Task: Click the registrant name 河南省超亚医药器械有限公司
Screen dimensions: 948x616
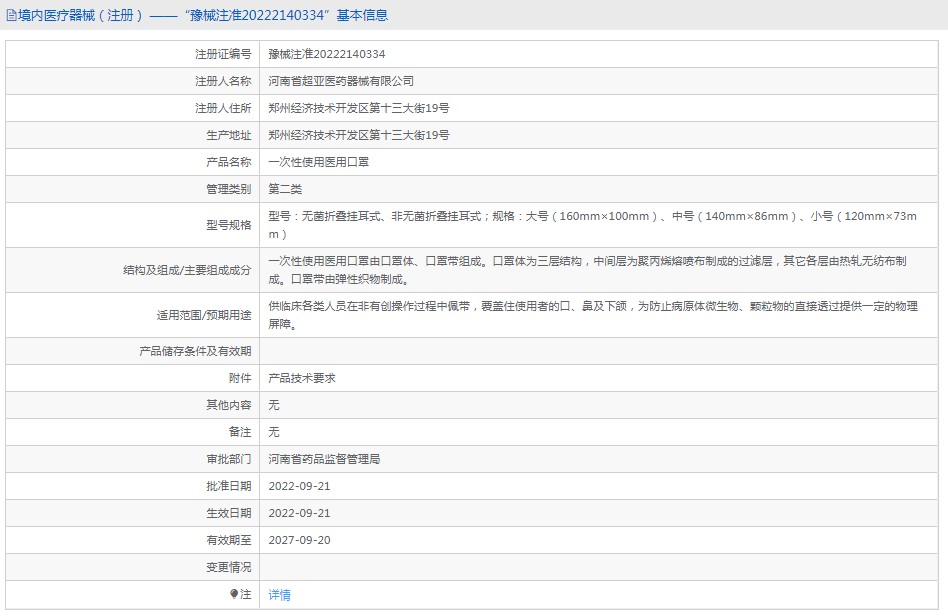Action: click(x=341, y=81)
